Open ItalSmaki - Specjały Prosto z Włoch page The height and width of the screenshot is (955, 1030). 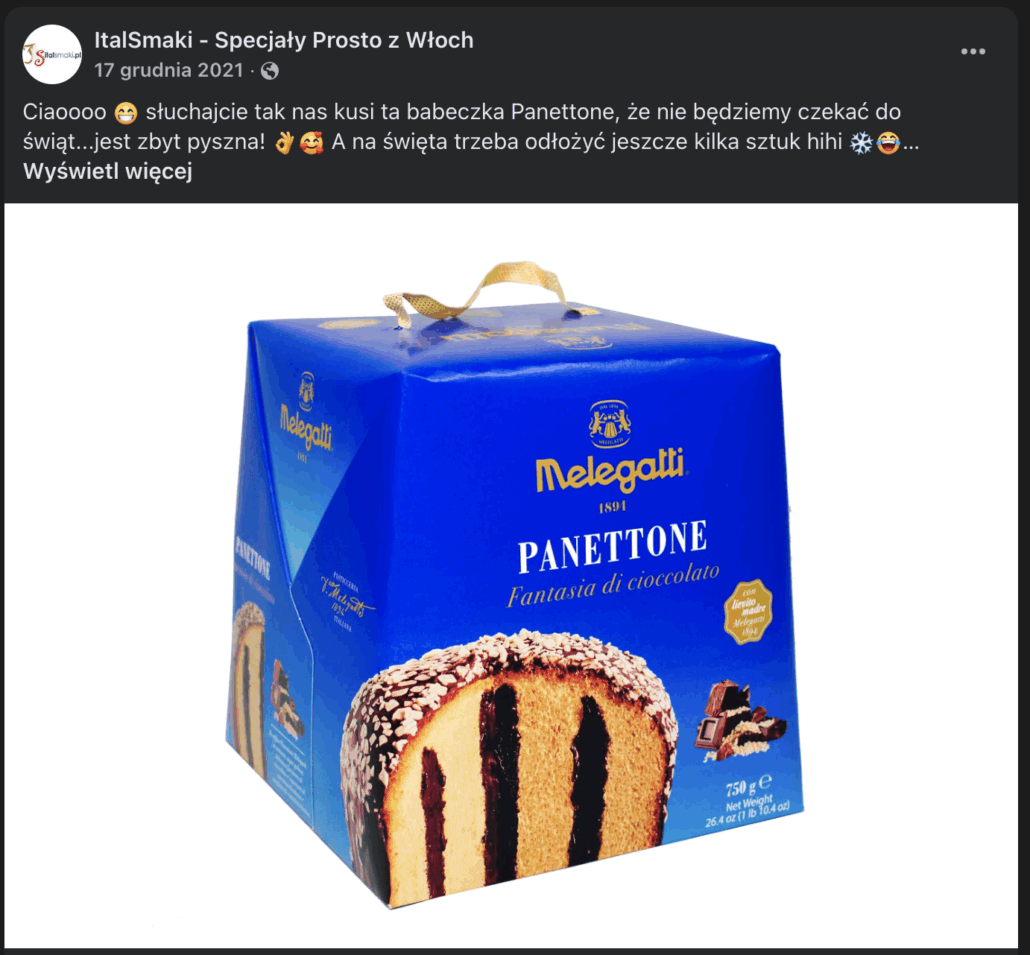coord(284,40)
